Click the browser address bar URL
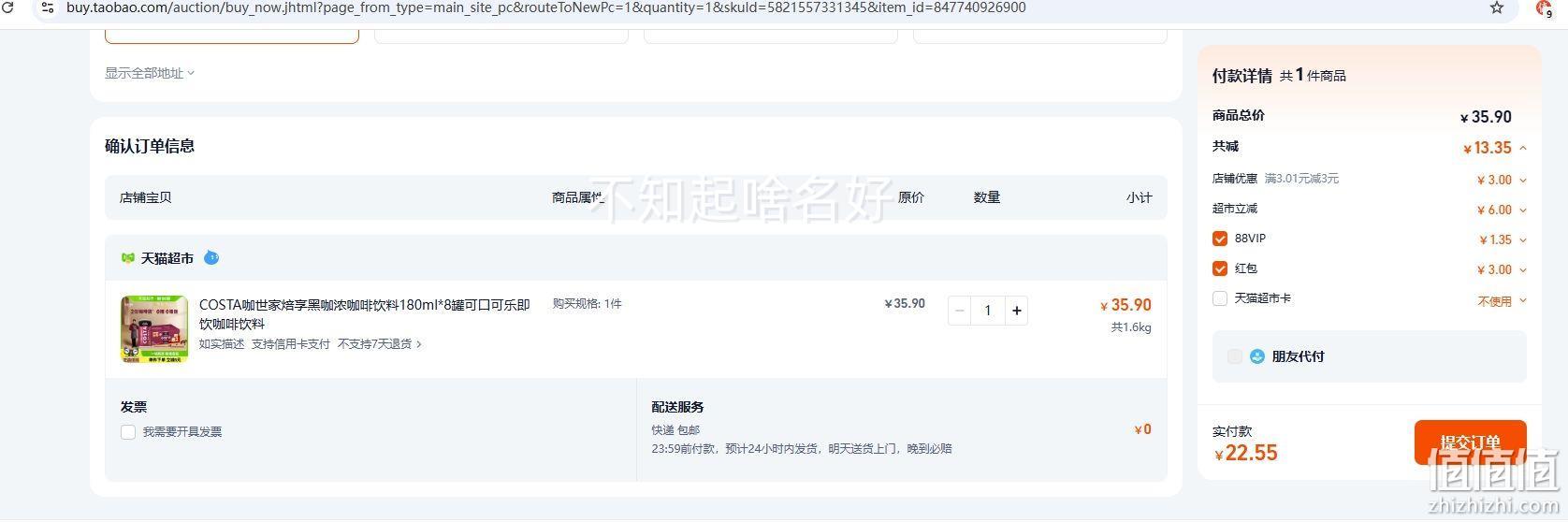Image resolution: width=1568 pixels, height=522 pixels. click(545, 7)
